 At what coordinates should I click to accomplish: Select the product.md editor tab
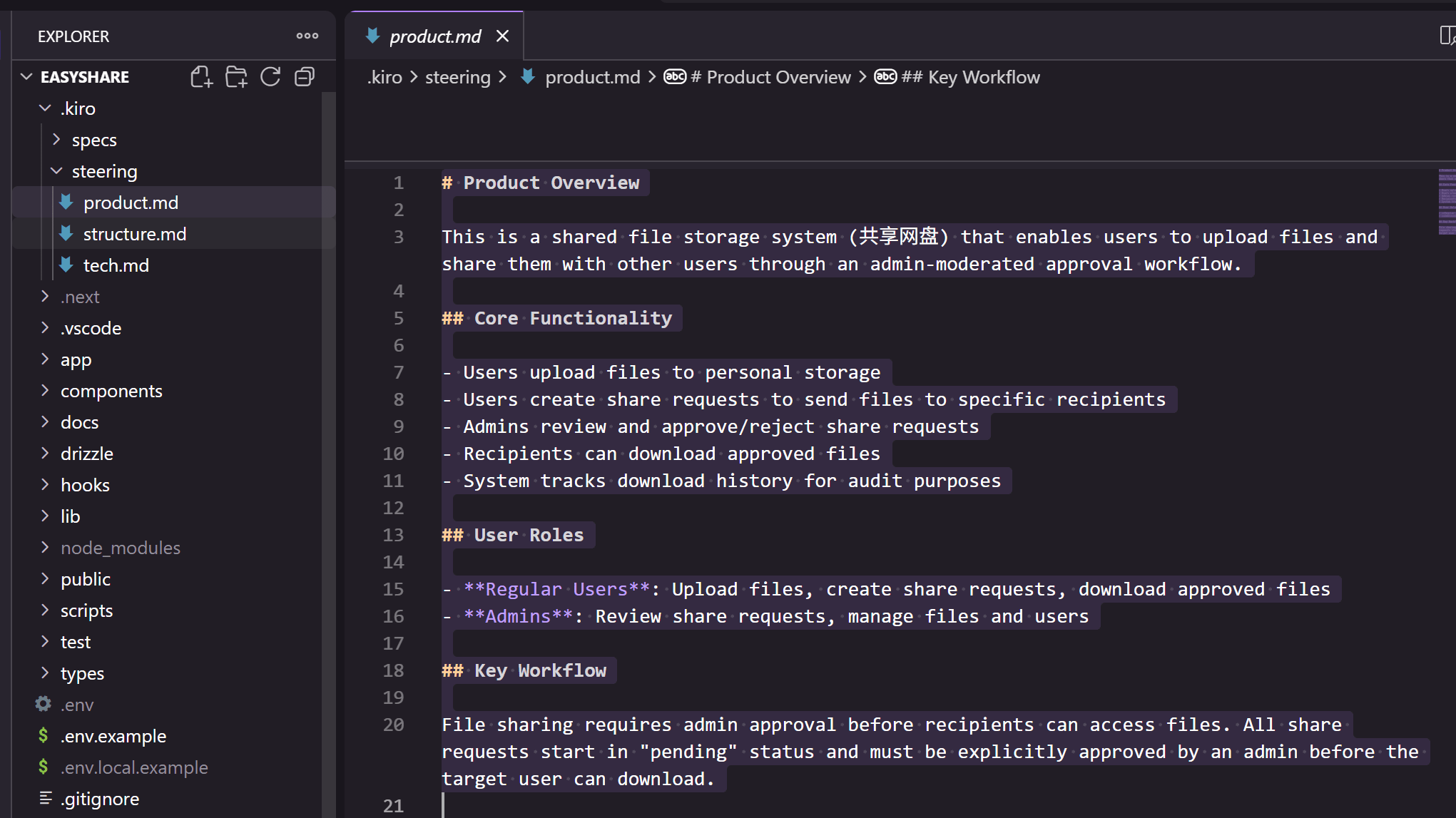434,36
